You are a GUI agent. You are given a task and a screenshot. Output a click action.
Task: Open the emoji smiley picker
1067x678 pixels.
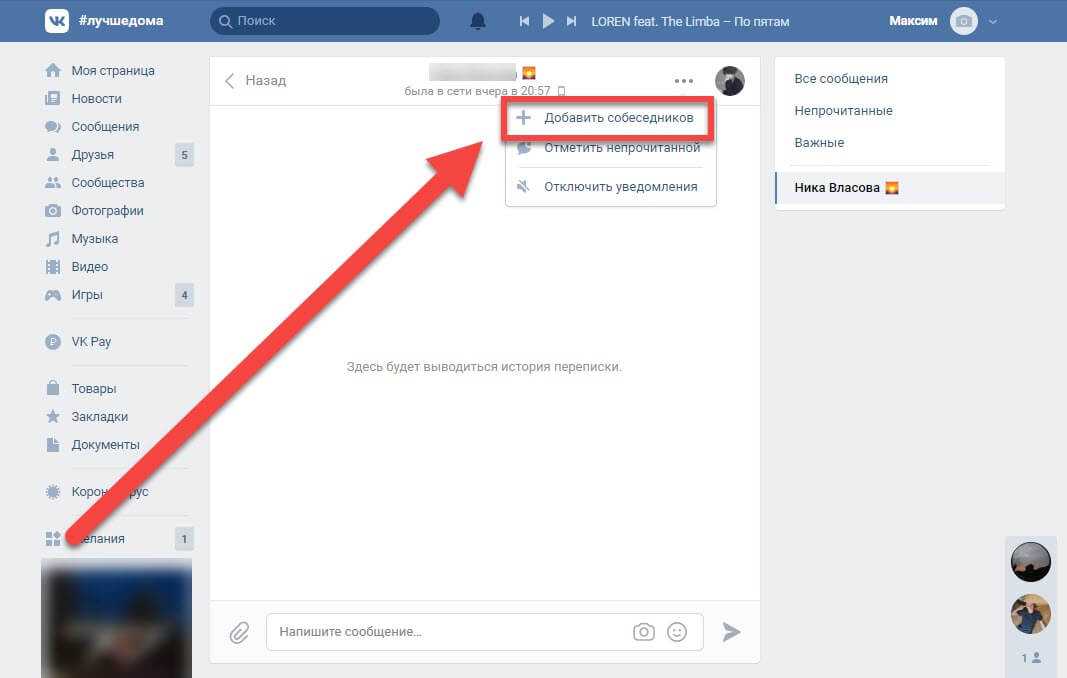click(x=677, y=632)
